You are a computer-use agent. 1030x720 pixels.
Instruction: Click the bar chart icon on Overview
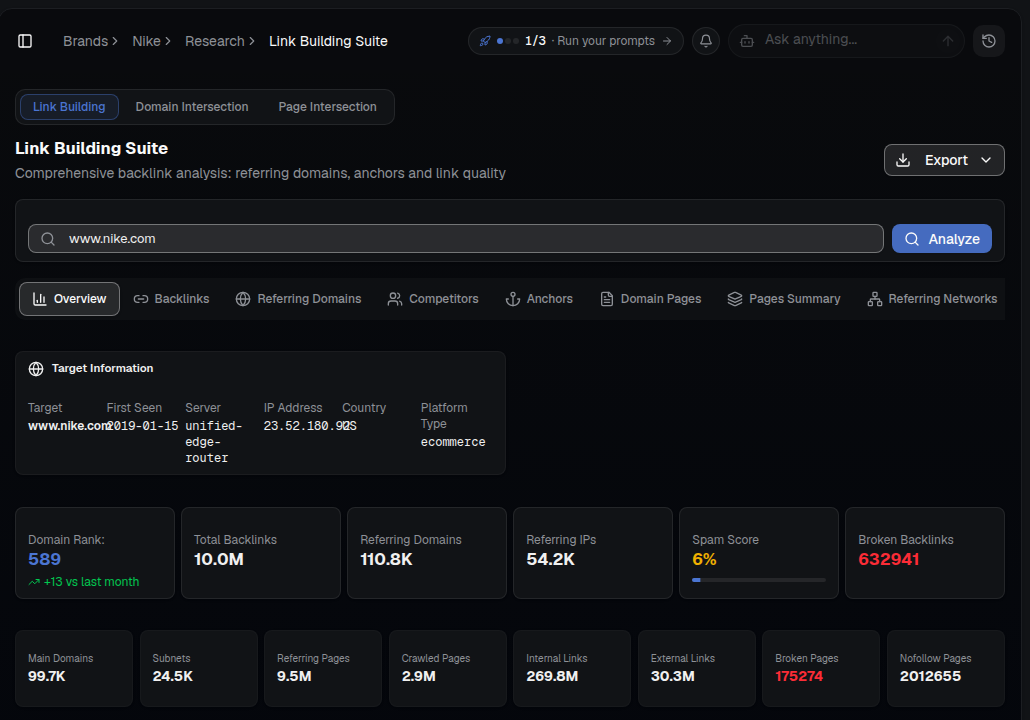click(39, 299)
